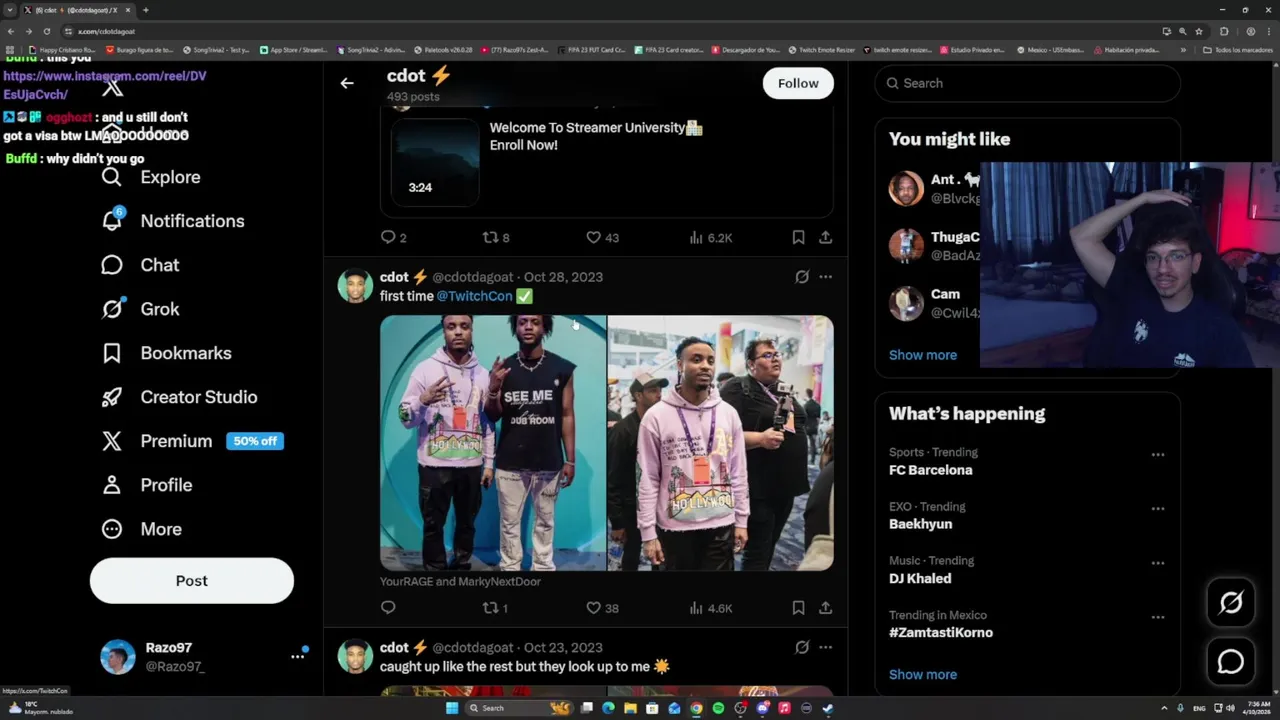Open Premium in the sidebar
This screenshot has height=720, width=1280.
[157, 441]
